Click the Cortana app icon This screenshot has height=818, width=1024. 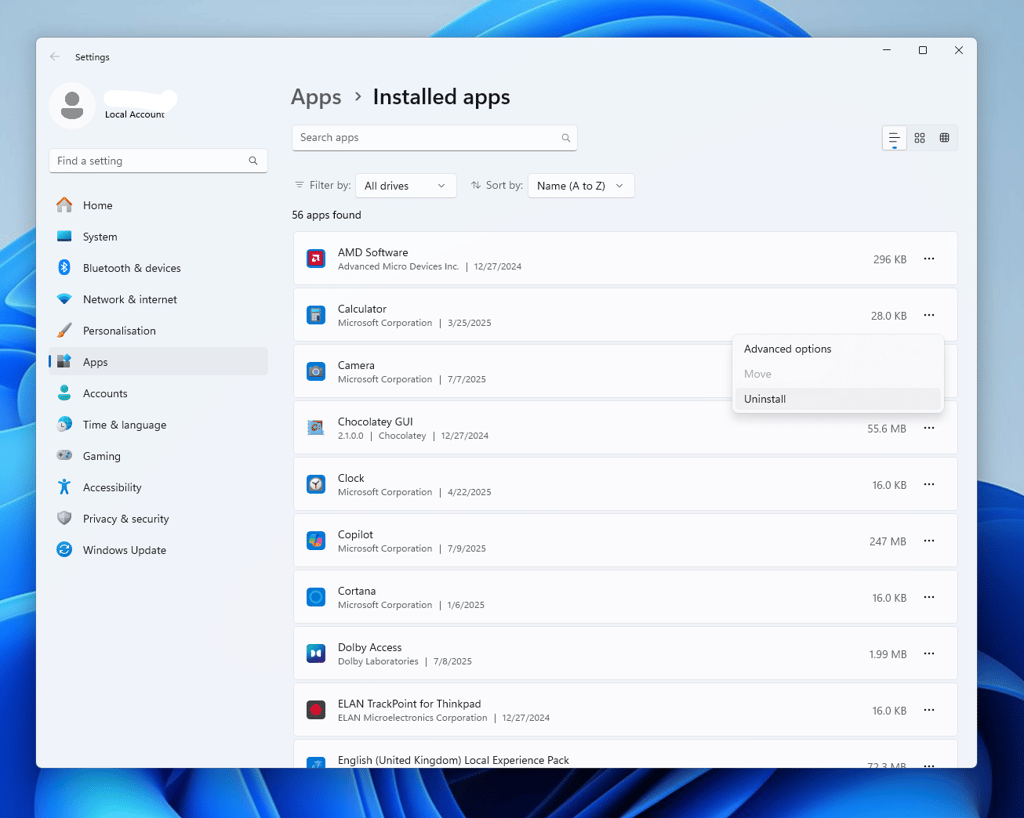(x=316, y=597)
